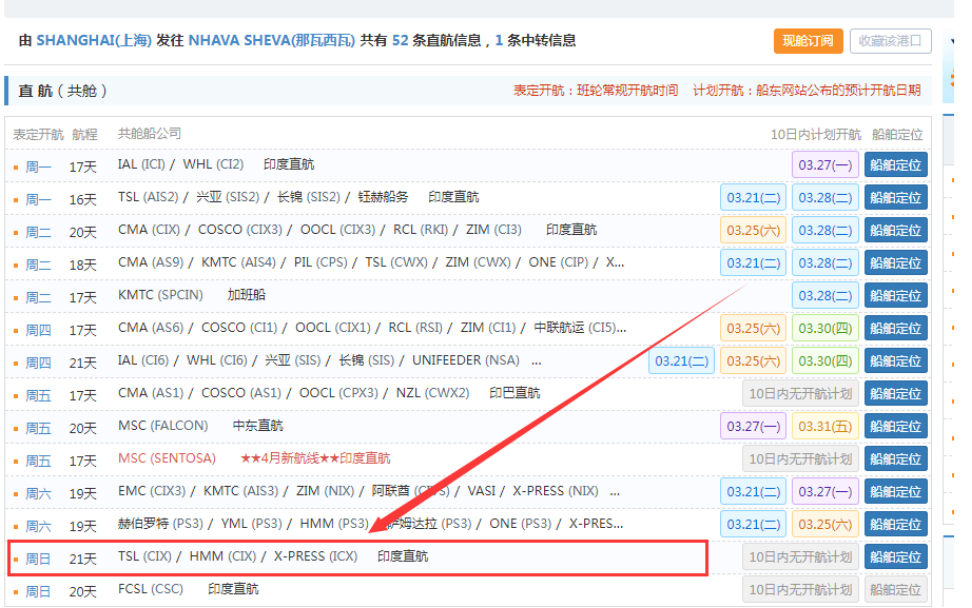Click the 表定开航 column header
Image resolution: width=972 pixels, height=608 pixels.
coord(38,134)
